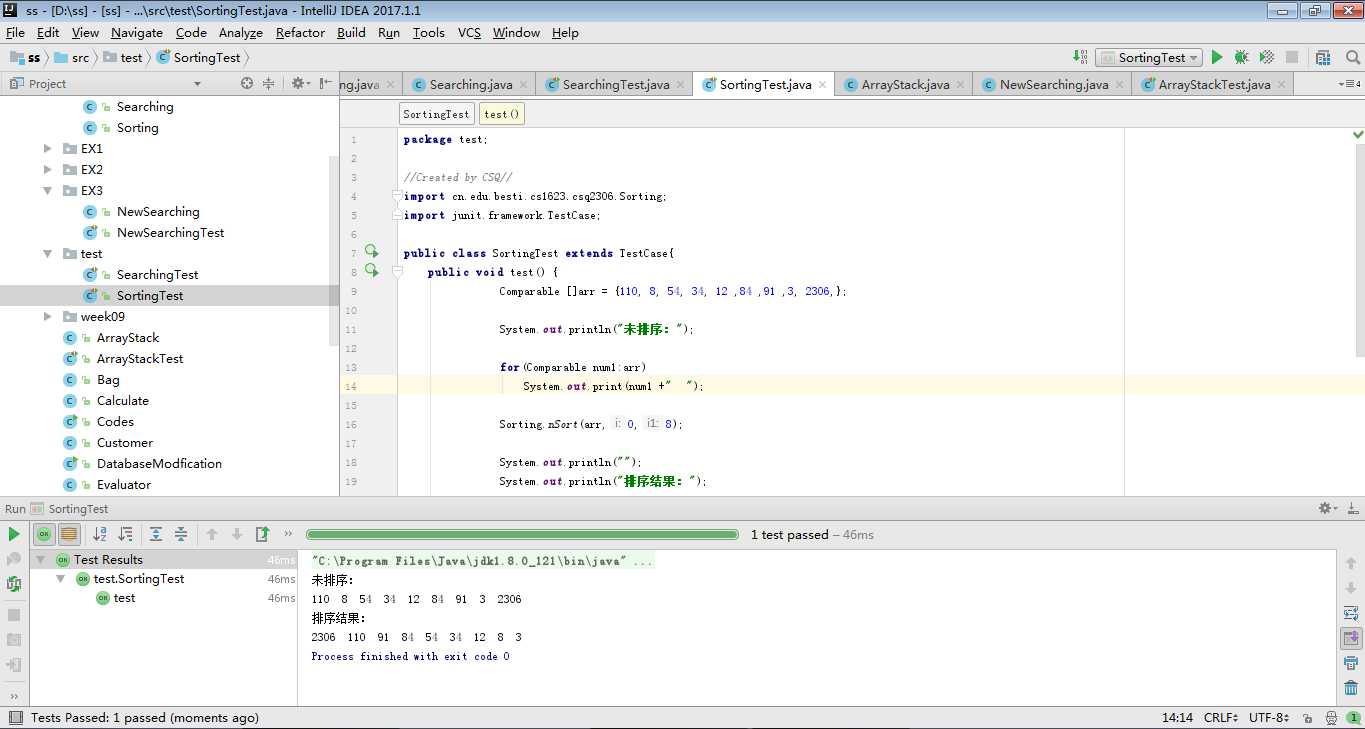Screen dimensions: 1365x729
Task: Switch to the NewSearching.java tab
Action: coord(1053,85)
